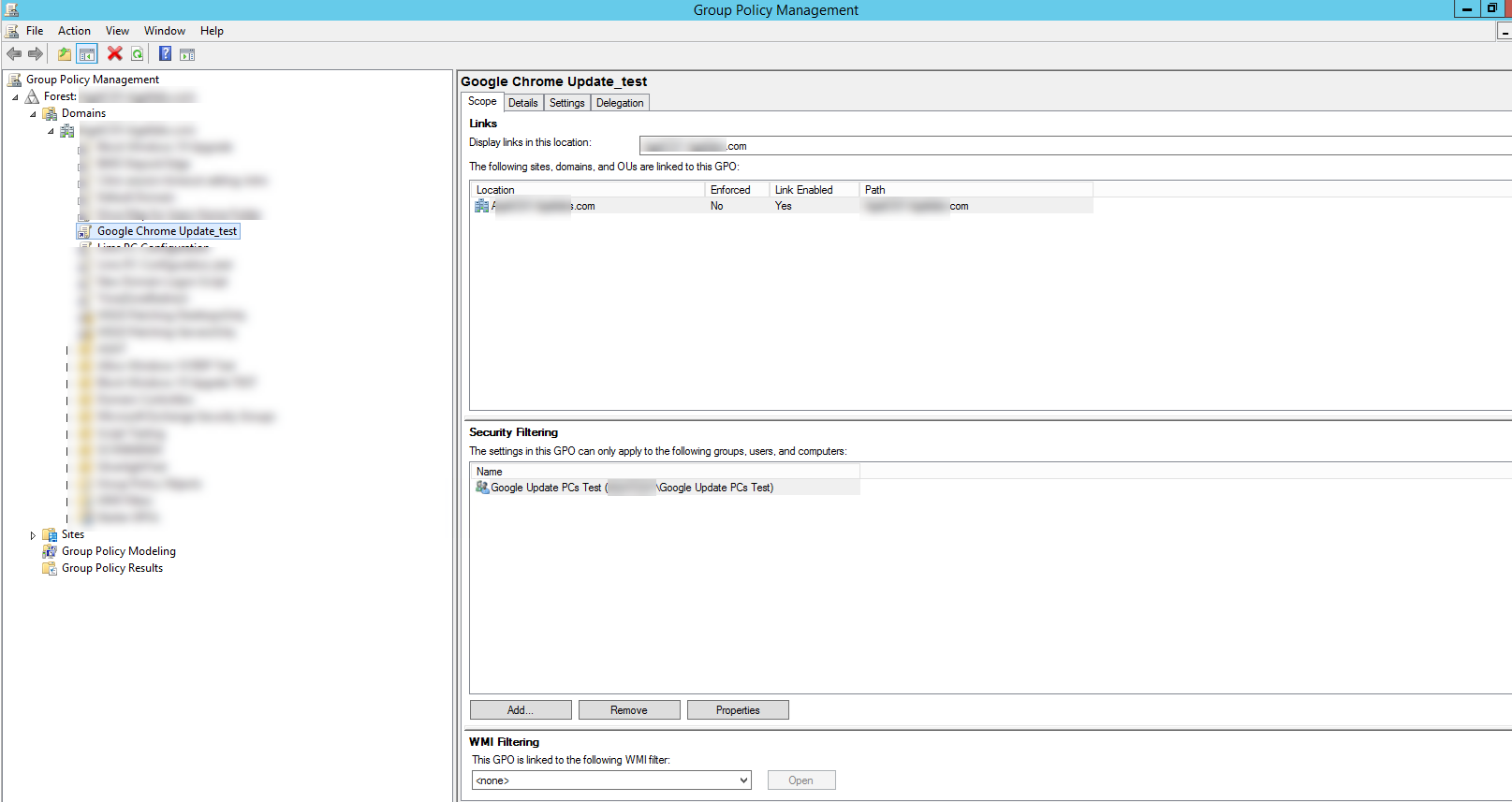Open the WMI filter dropdown
Viewport: 1512px width, 802px height.
(x=743, y=780)
